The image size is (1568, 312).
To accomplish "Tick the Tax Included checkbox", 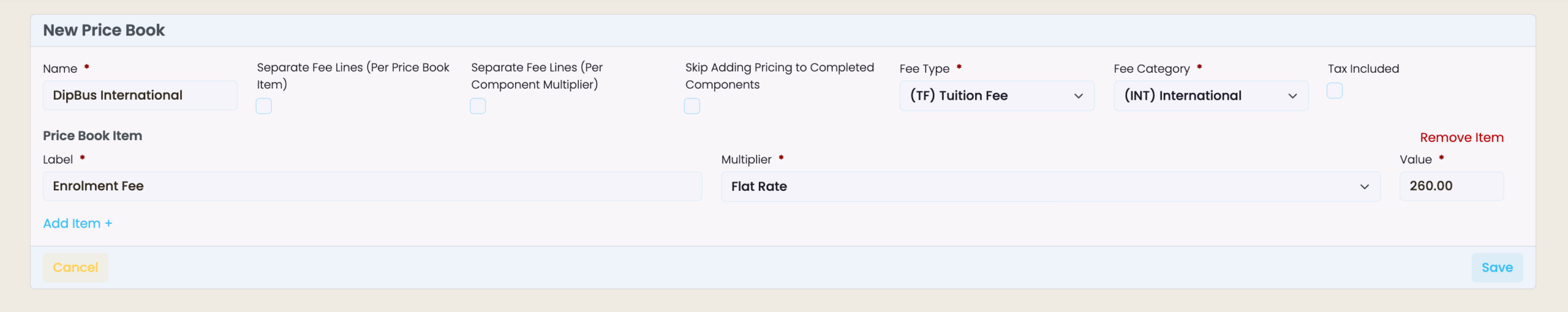I will pyautogui.click(x=1335, y=91).
